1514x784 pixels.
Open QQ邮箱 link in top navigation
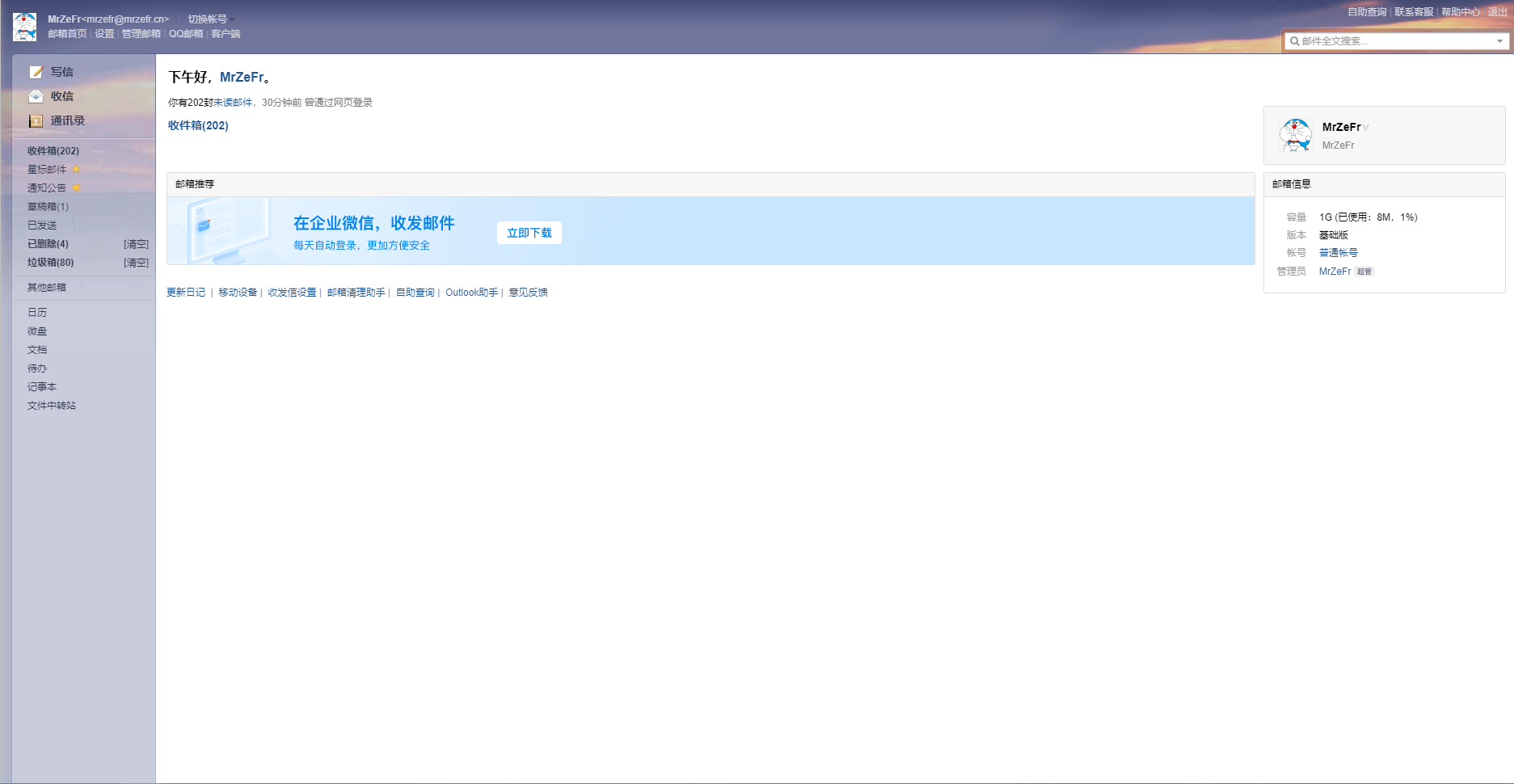pyautogui.click(x=186, y=34)
